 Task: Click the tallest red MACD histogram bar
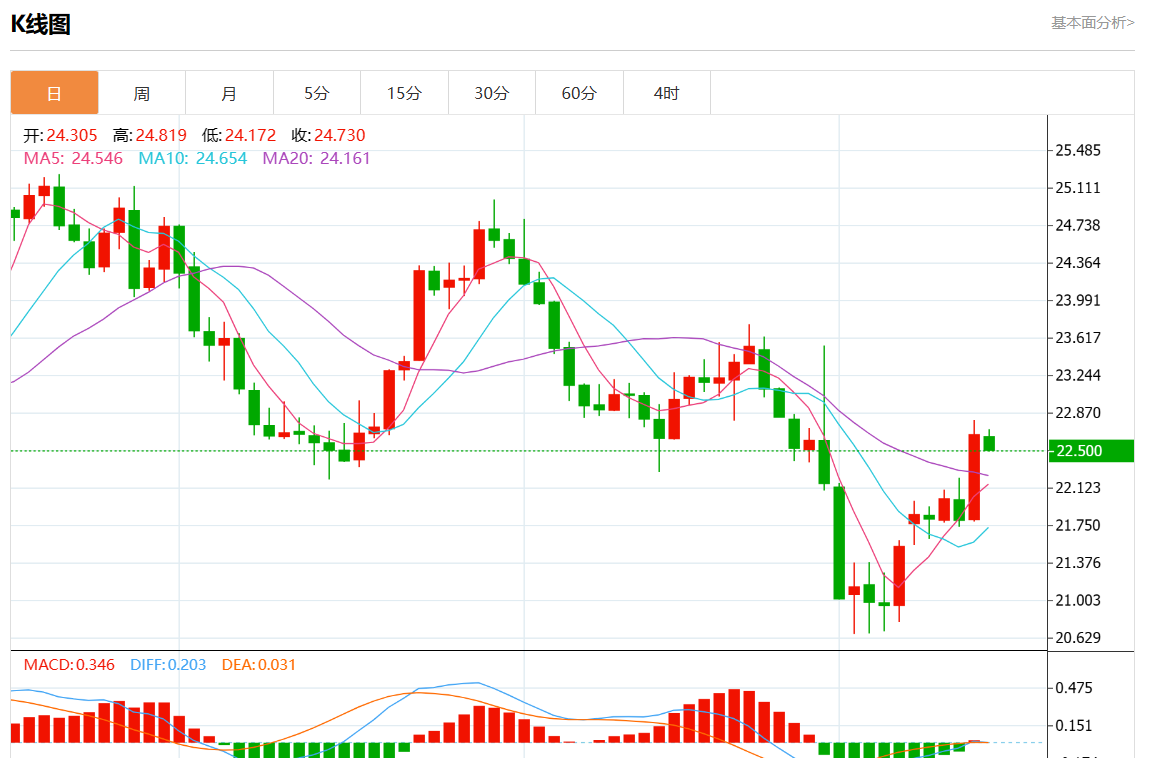click(x=734, y=716)
